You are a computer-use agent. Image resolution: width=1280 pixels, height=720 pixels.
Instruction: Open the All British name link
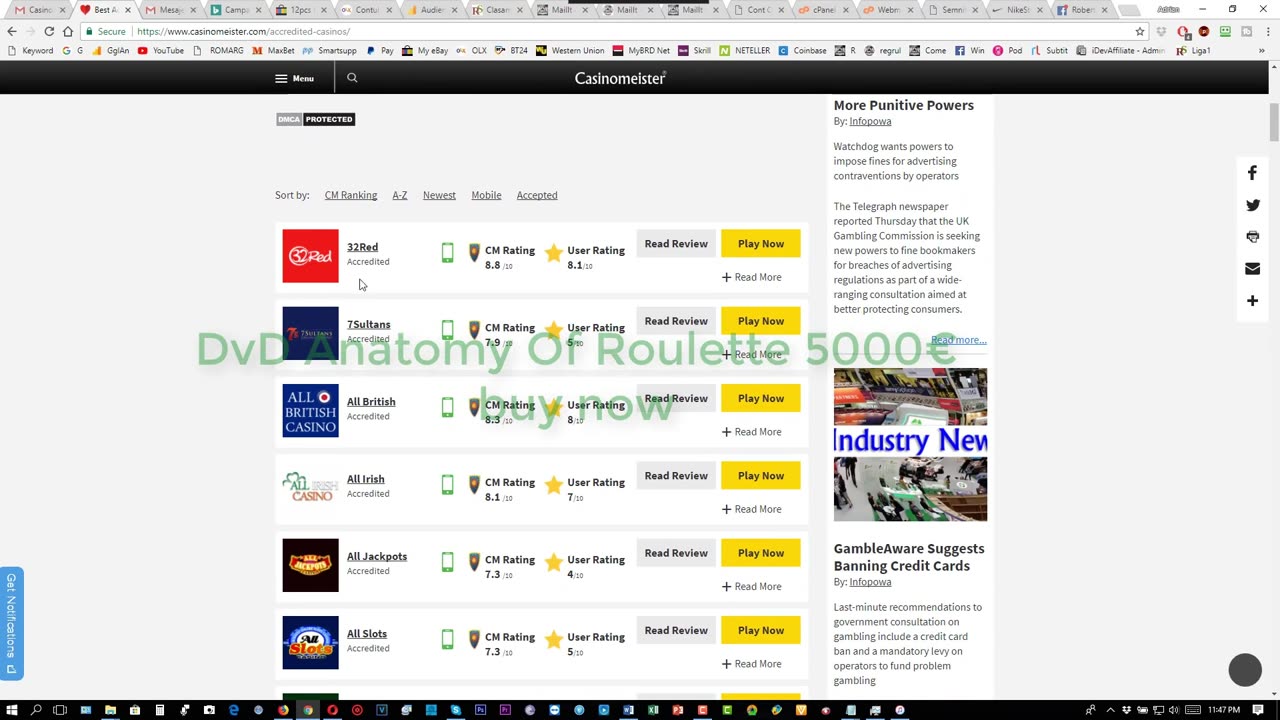click(371, 402)
